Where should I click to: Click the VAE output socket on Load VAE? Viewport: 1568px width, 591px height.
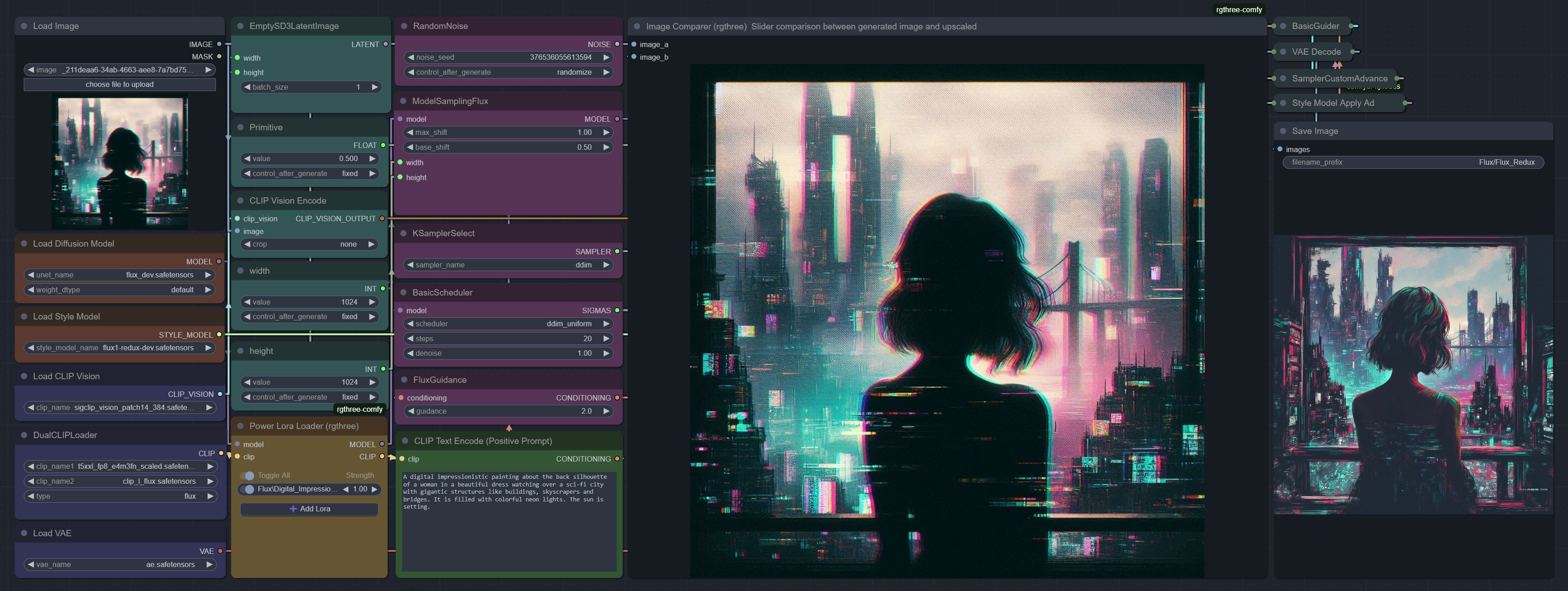pyautogui.click(x=220, y=552)
